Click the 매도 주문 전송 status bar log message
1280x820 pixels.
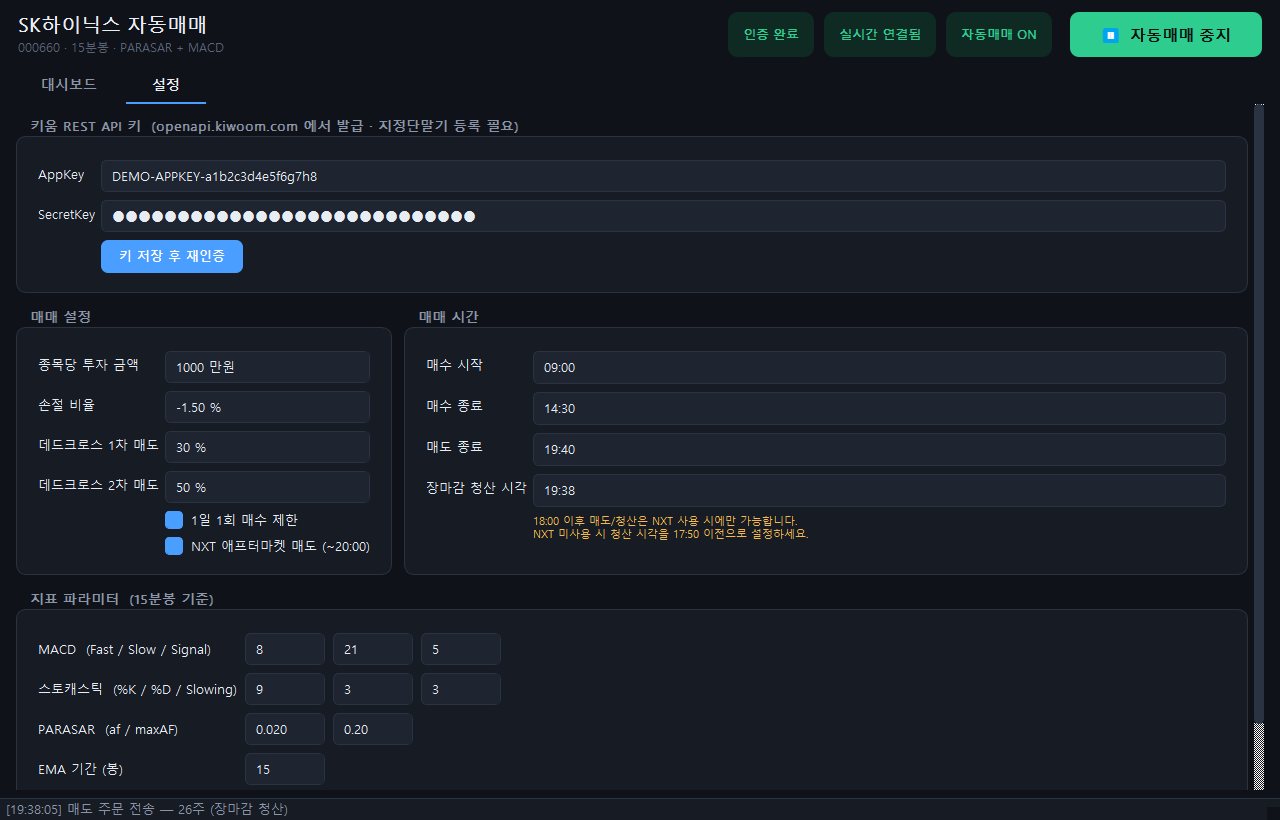[x=147, y=809]
